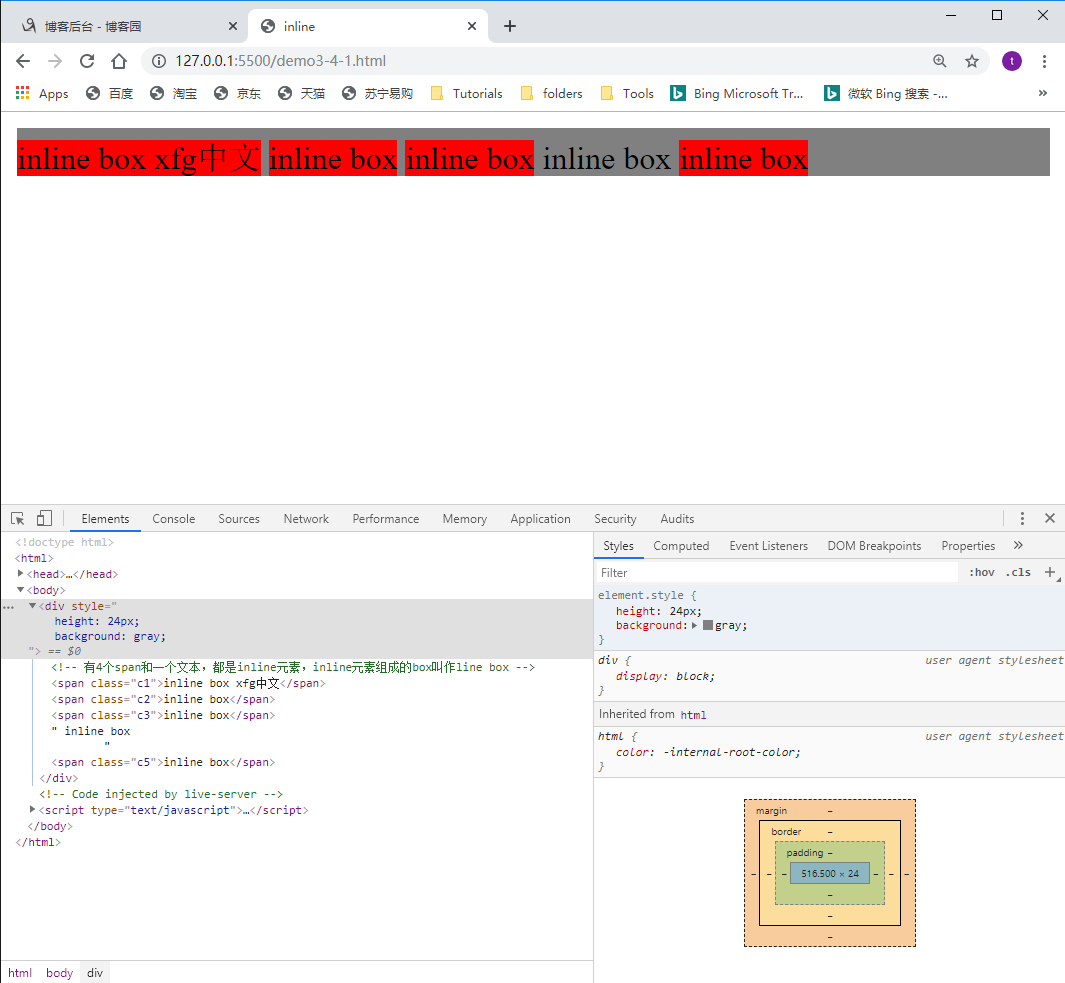Viewport: 1065px width, 983px height.
Task: Select the span class c5 node
Action: click(x=163, y=762)
